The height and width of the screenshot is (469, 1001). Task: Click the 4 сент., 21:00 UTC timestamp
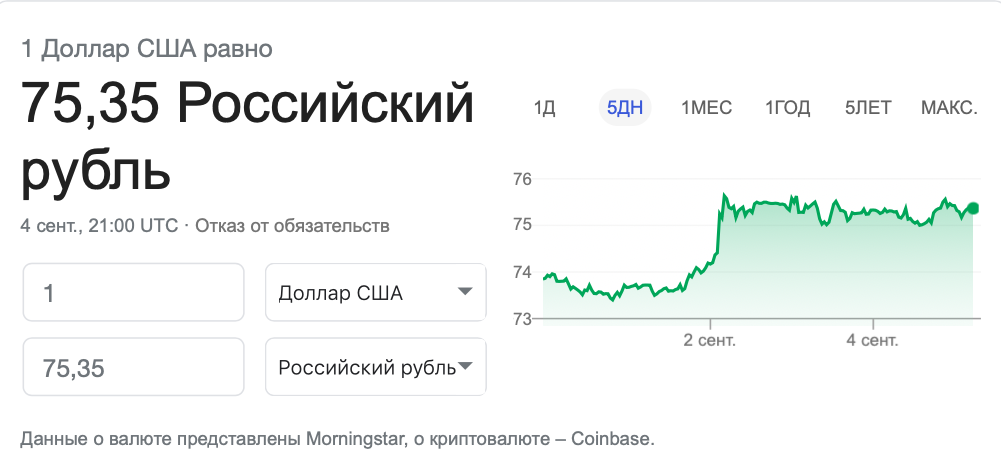(x=99, y=225)
